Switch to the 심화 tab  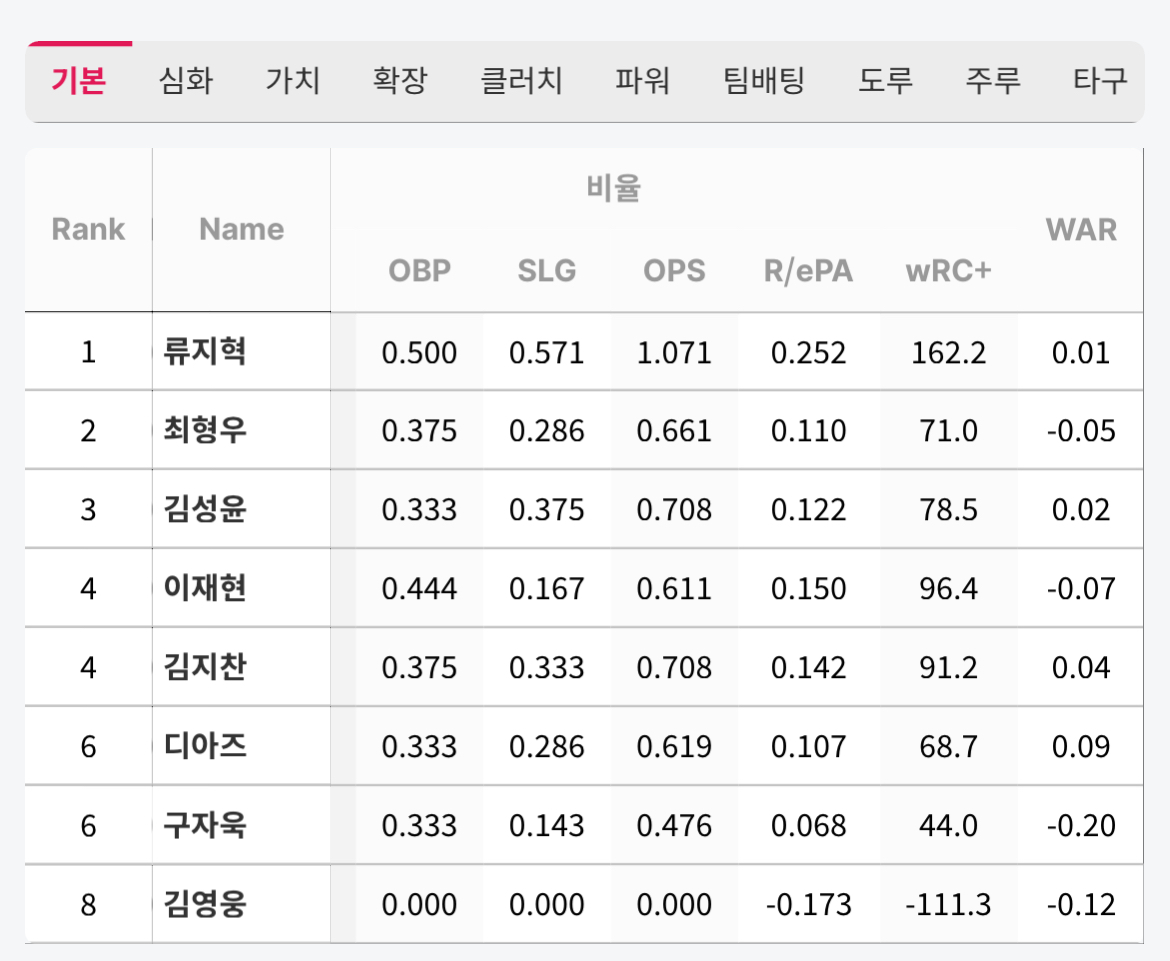[185, 81]
